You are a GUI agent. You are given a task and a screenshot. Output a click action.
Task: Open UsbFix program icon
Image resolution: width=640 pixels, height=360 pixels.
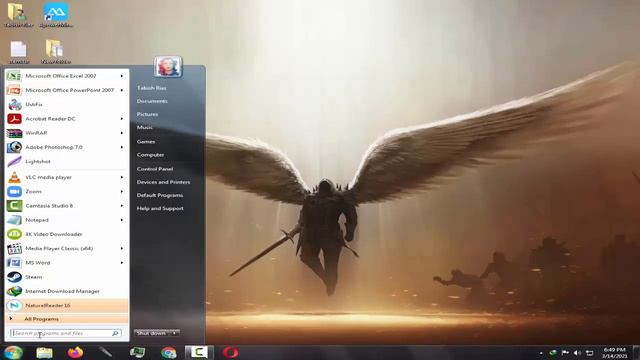[14, 104]
